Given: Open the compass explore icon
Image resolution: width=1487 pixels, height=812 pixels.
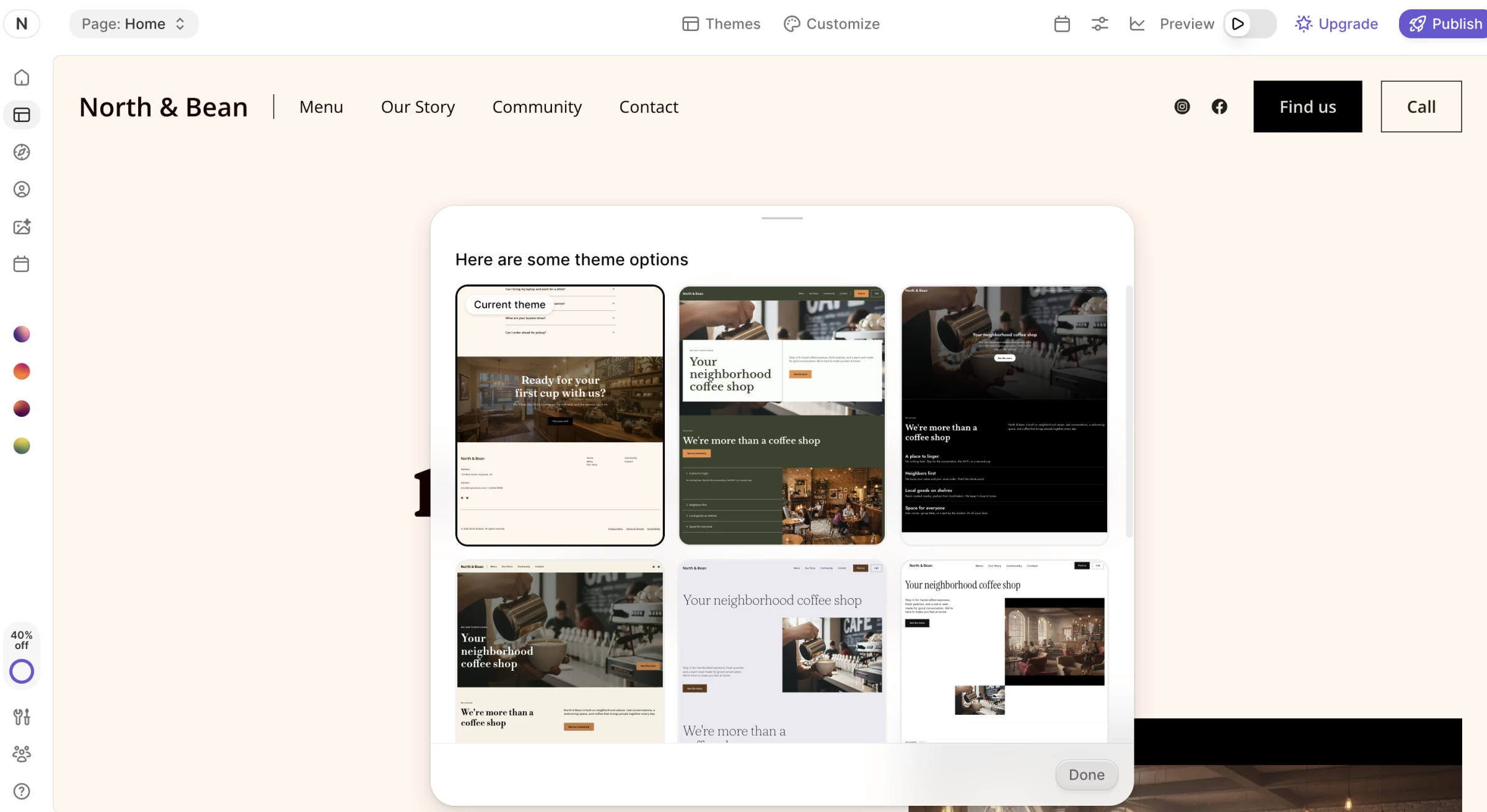Looking at the screenshot, I should pyautogui.click(x=22, y=152).
